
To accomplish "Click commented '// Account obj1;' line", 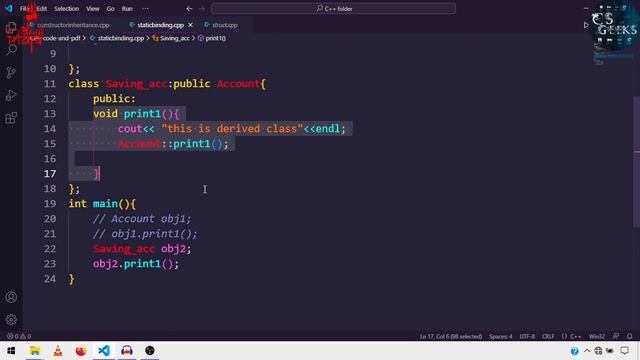I will point(142,219).
